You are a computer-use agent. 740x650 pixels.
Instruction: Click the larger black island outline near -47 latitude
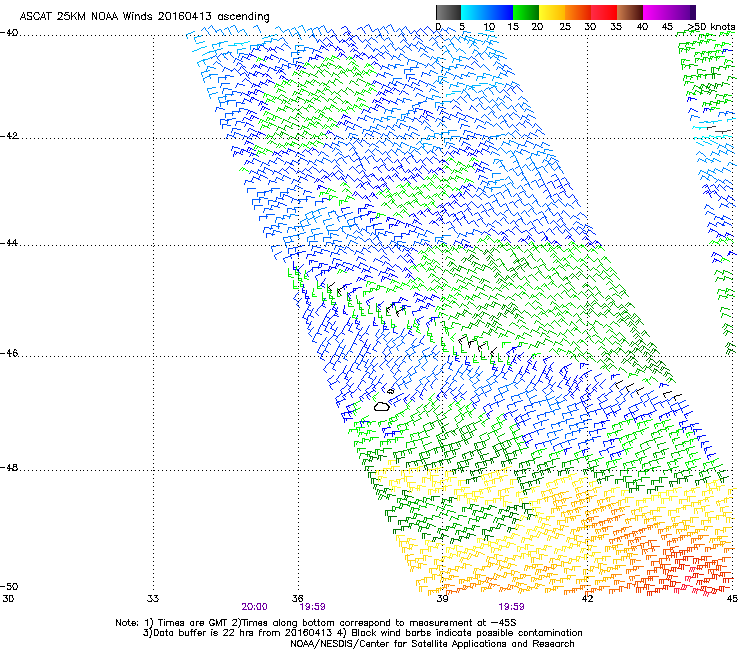coord(382,406)
